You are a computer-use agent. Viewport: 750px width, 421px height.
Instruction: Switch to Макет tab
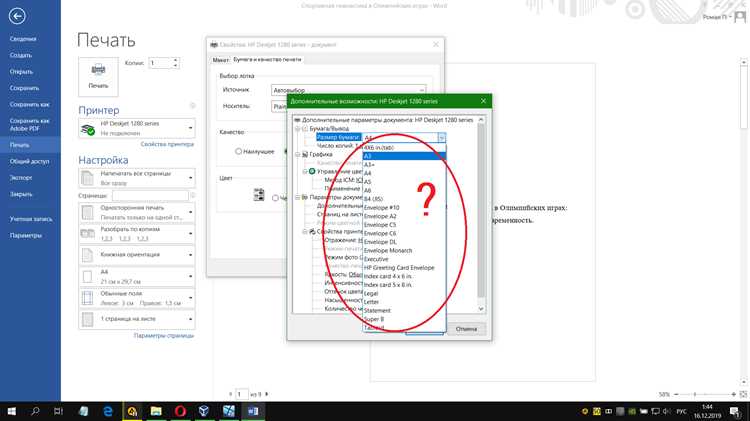click(x=221, y=60)
